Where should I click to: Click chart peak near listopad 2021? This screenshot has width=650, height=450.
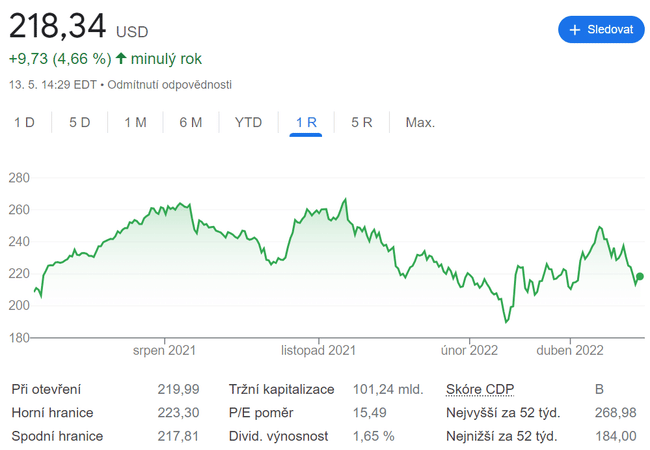point(345,200)
